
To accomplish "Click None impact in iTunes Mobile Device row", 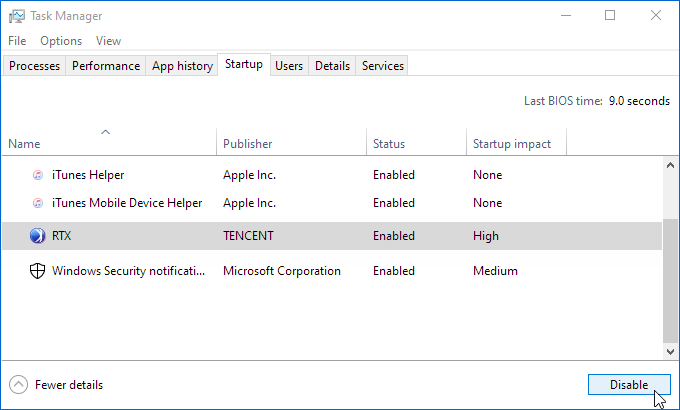I will tap(487, 203).
